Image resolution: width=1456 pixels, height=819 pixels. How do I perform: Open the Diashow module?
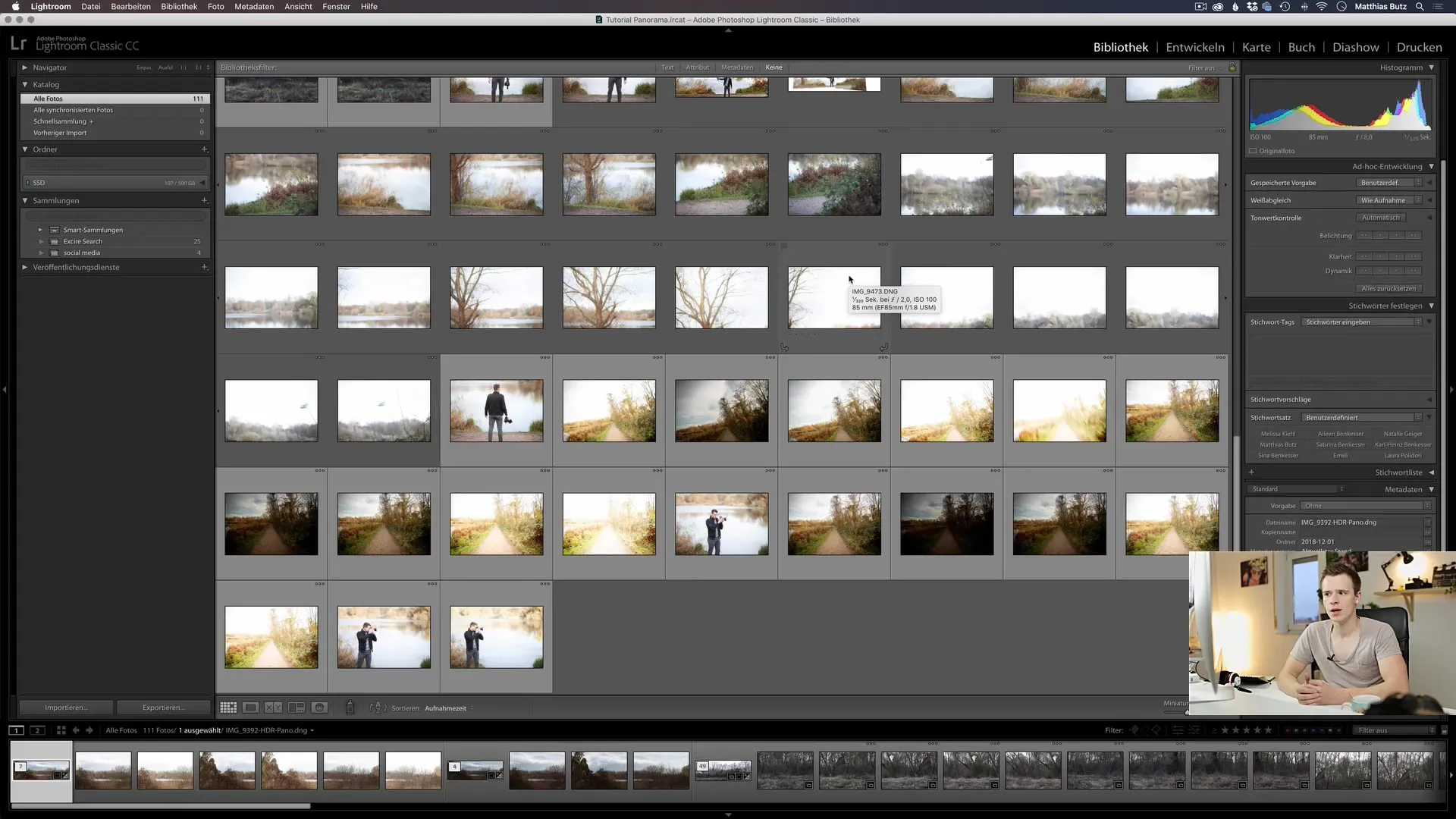1355,47
